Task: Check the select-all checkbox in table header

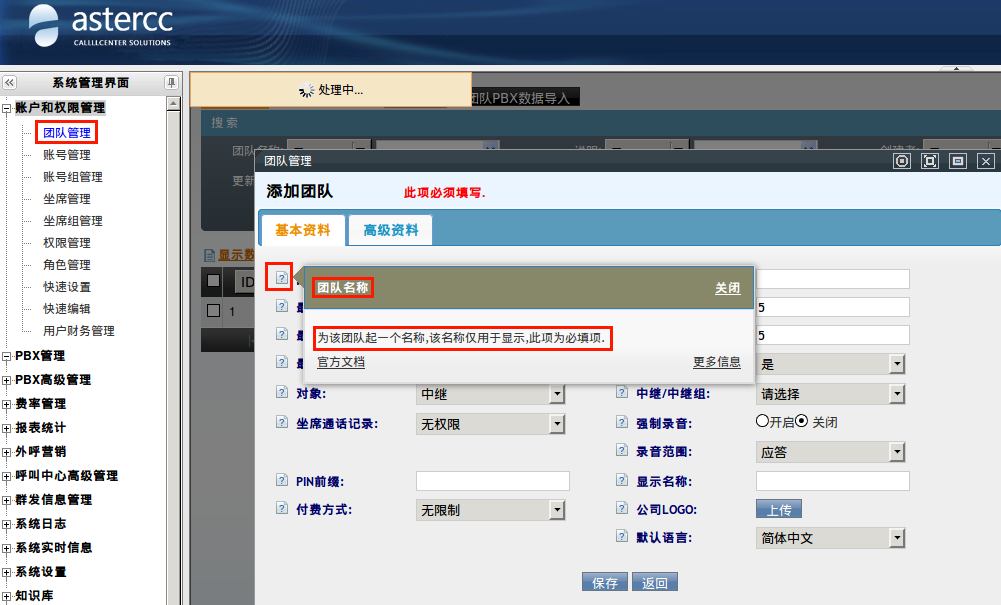Action: click(214, 281)
